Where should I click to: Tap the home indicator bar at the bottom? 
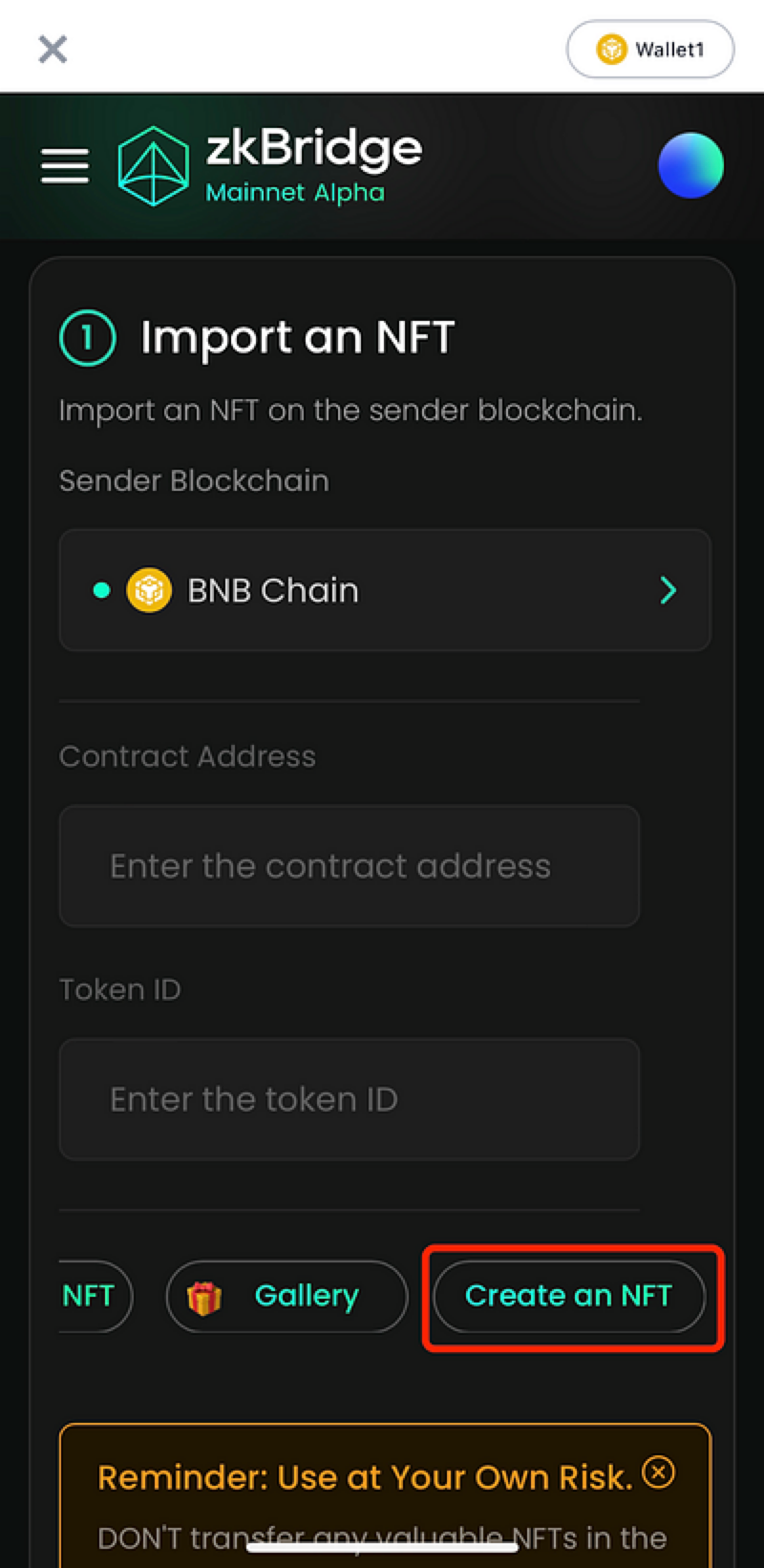[382, 1547]
